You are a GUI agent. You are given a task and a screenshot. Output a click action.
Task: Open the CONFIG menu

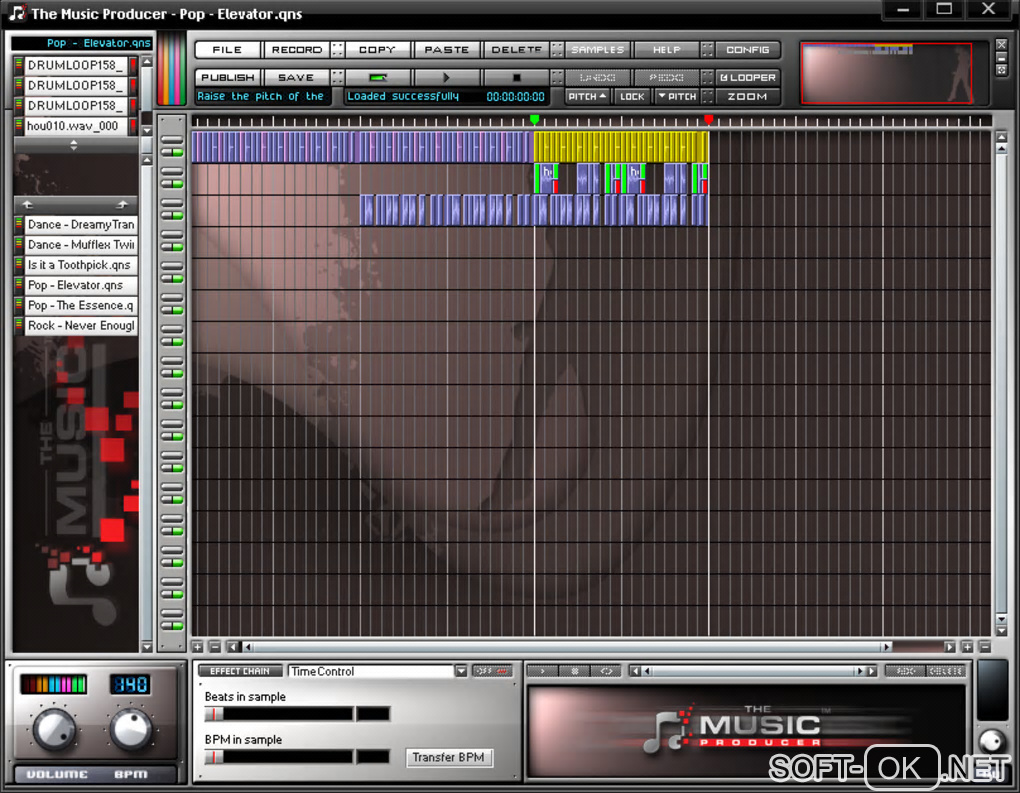(747, 49)
